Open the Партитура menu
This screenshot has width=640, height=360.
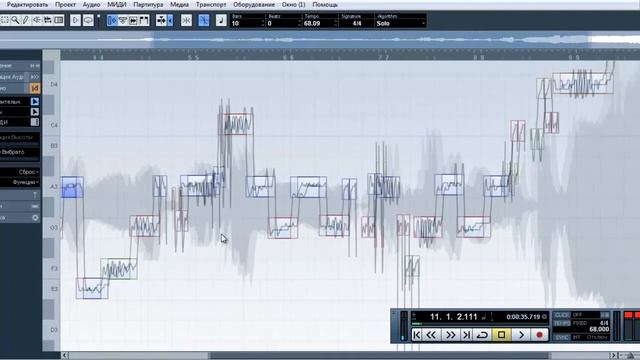coord(148,4)
